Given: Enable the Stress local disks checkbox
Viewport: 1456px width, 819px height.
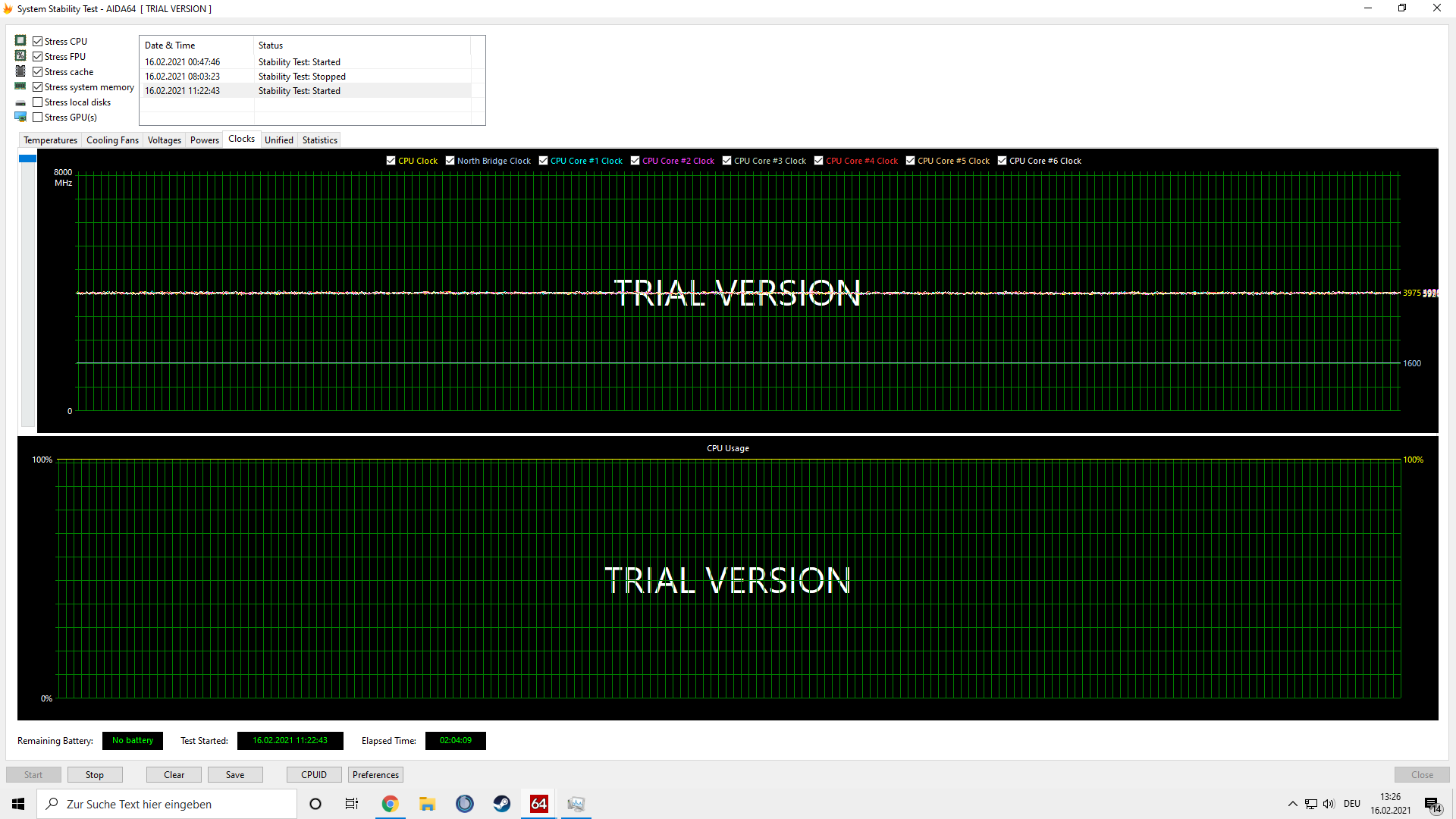Looking at the screenshot, I should click(x=38, y=102).
